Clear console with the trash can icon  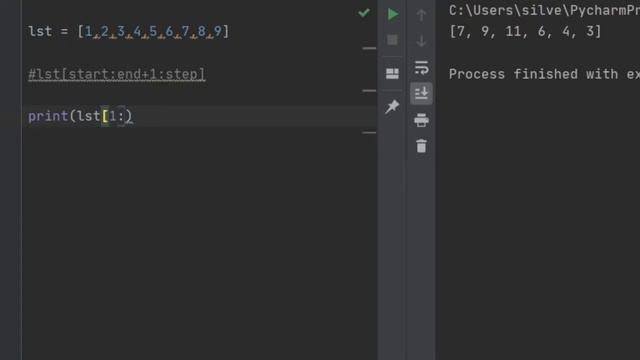pyautogui.click(x=421, y=146)
